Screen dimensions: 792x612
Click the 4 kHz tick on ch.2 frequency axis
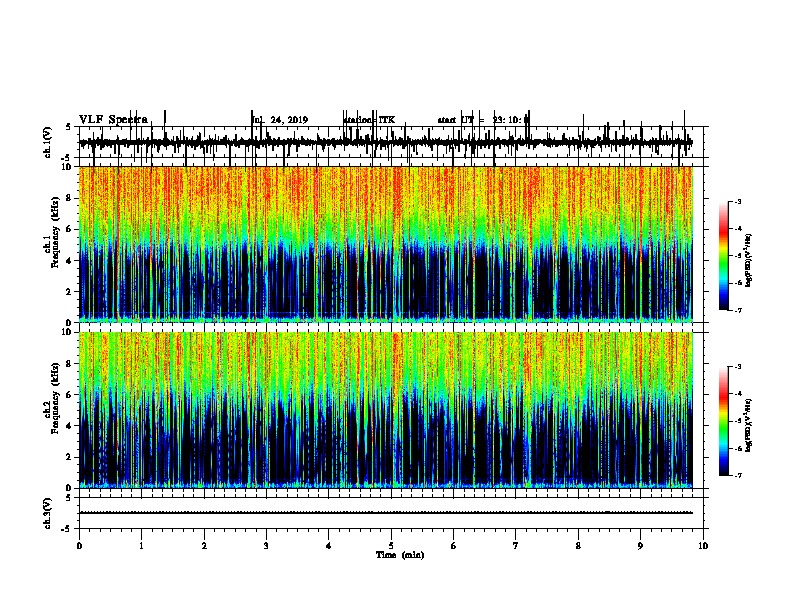(69, 426)
